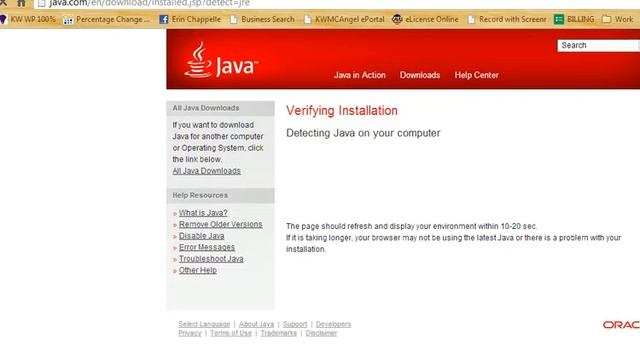Open the Percentage Change bookmark

[107, 19]
